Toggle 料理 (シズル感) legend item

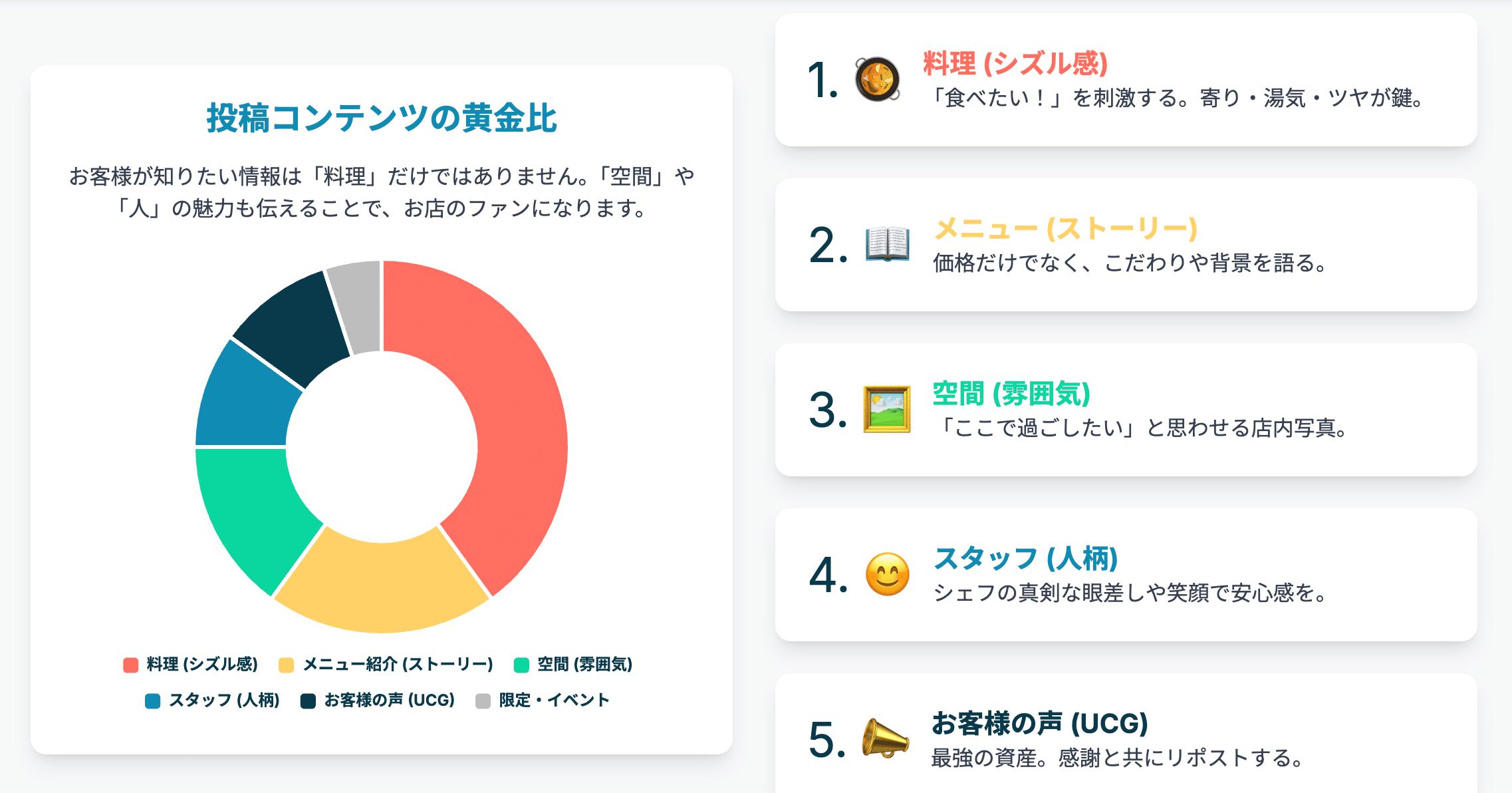pos(190,665)
